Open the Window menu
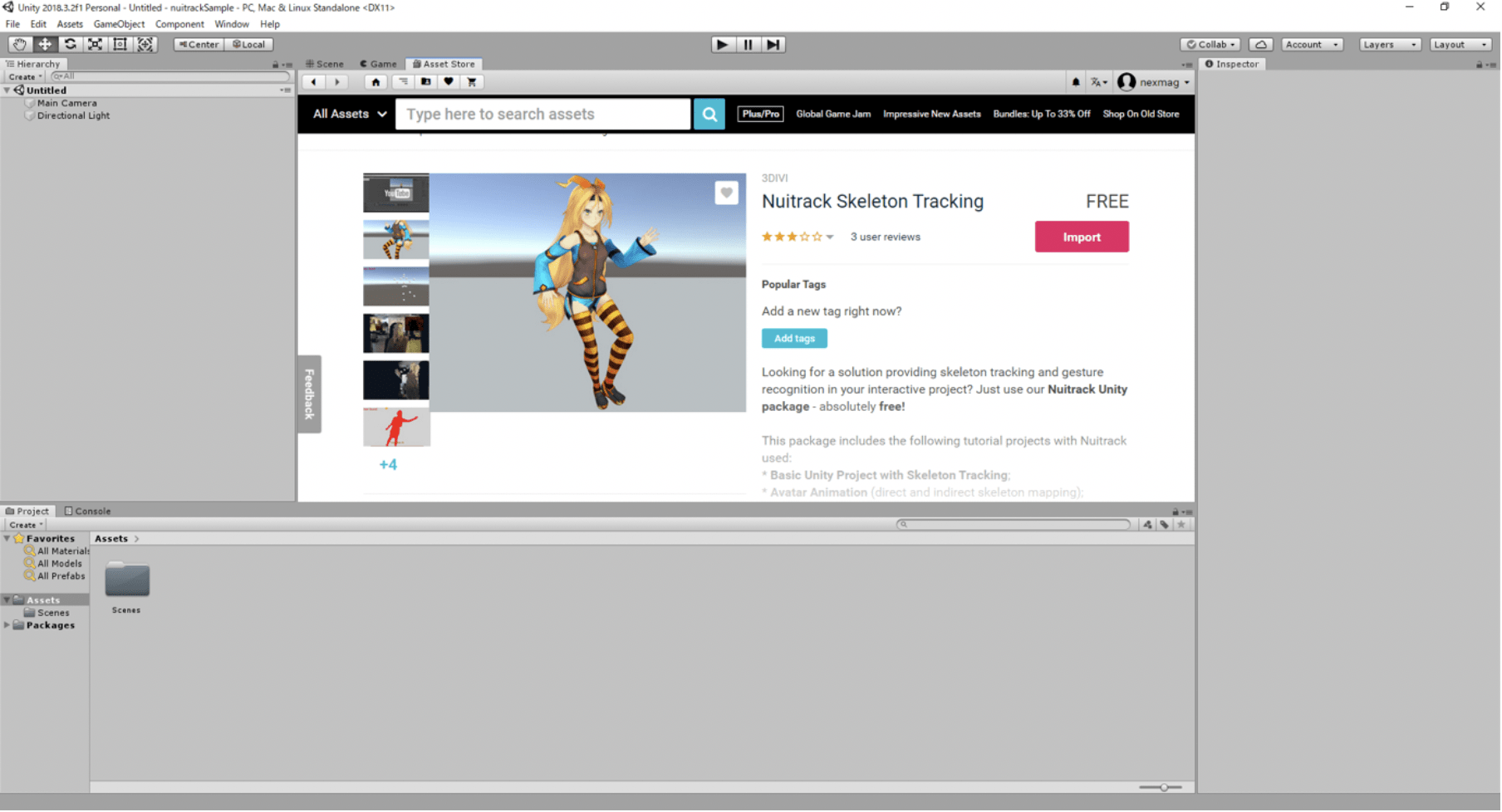 click(x=232, y=24)
